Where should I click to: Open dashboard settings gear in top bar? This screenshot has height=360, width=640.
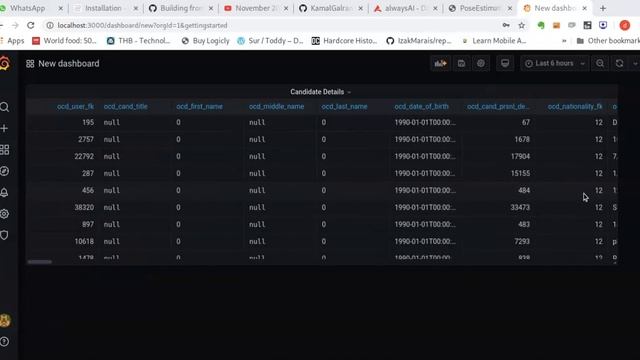point(481,64)
